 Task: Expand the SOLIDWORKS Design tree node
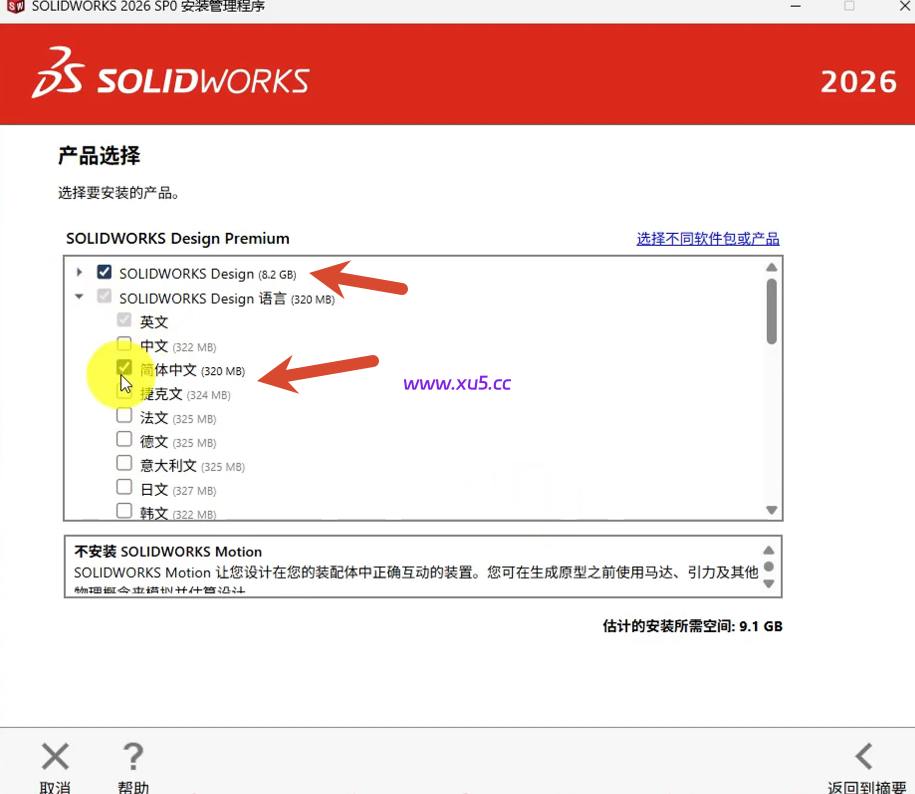[80, 272]
